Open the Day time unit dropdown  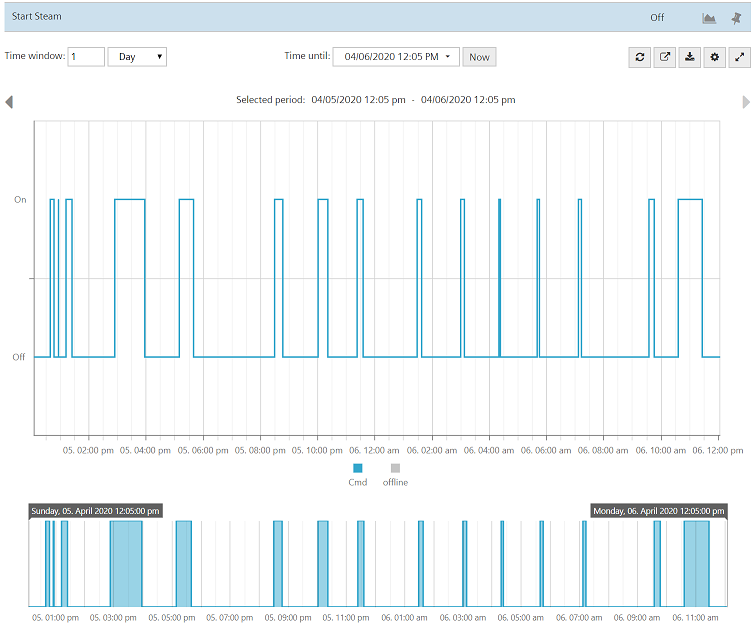pos(137,57)
